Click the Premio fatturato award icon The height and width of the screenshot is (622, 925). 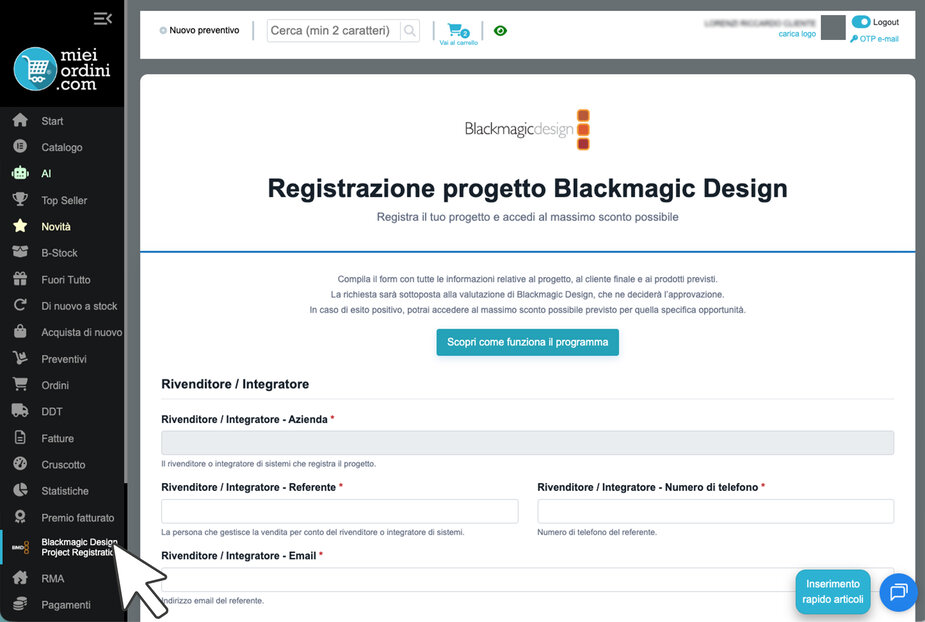[20, 517]
